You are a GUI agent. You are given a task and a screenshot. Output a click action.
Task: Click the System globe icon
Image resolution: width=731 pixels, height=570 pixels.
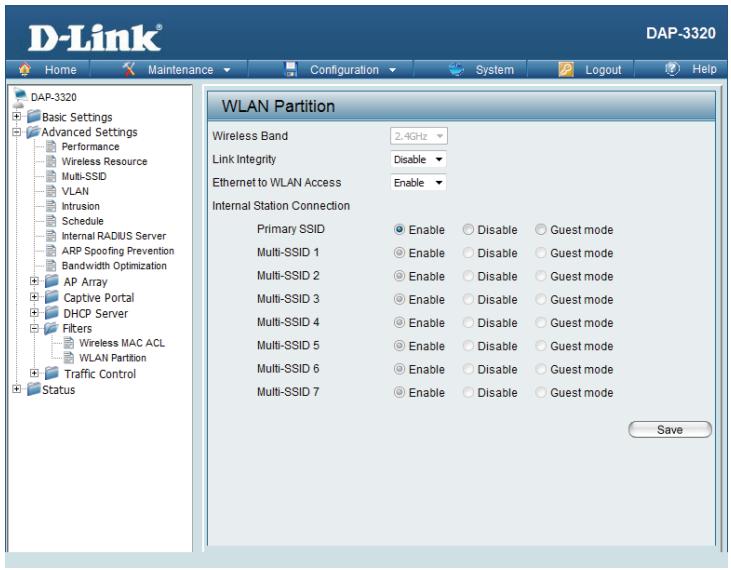[456, 69]
